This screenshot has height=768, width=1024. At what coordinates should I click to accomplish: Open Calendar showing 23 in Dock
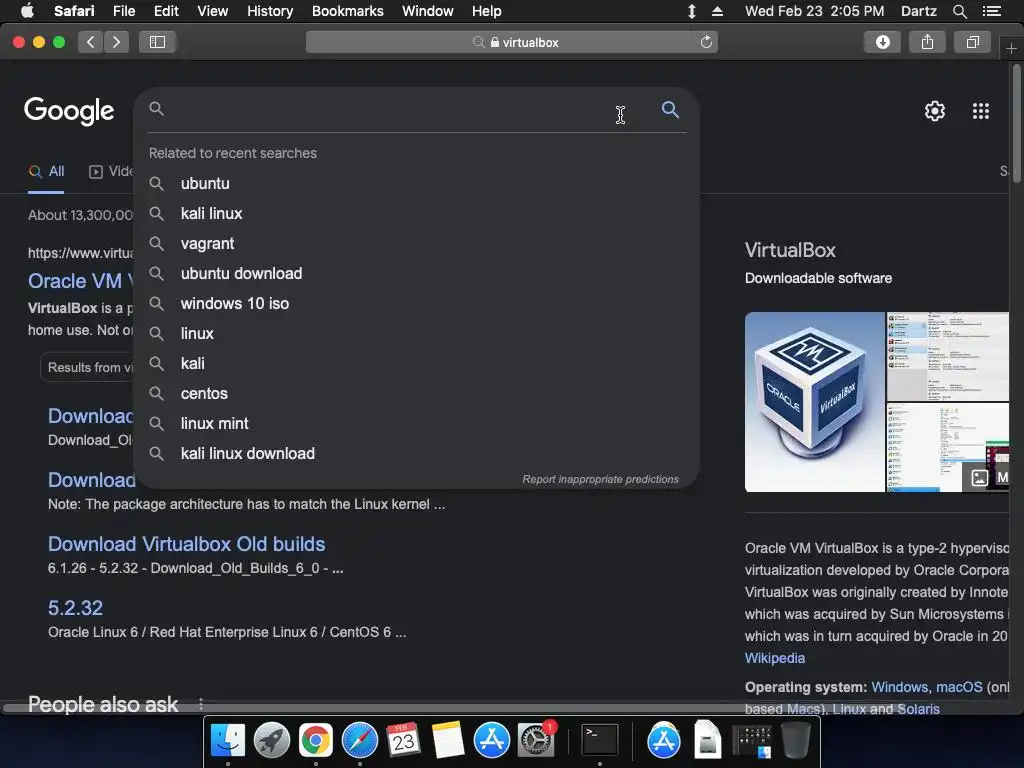point(403,741)
